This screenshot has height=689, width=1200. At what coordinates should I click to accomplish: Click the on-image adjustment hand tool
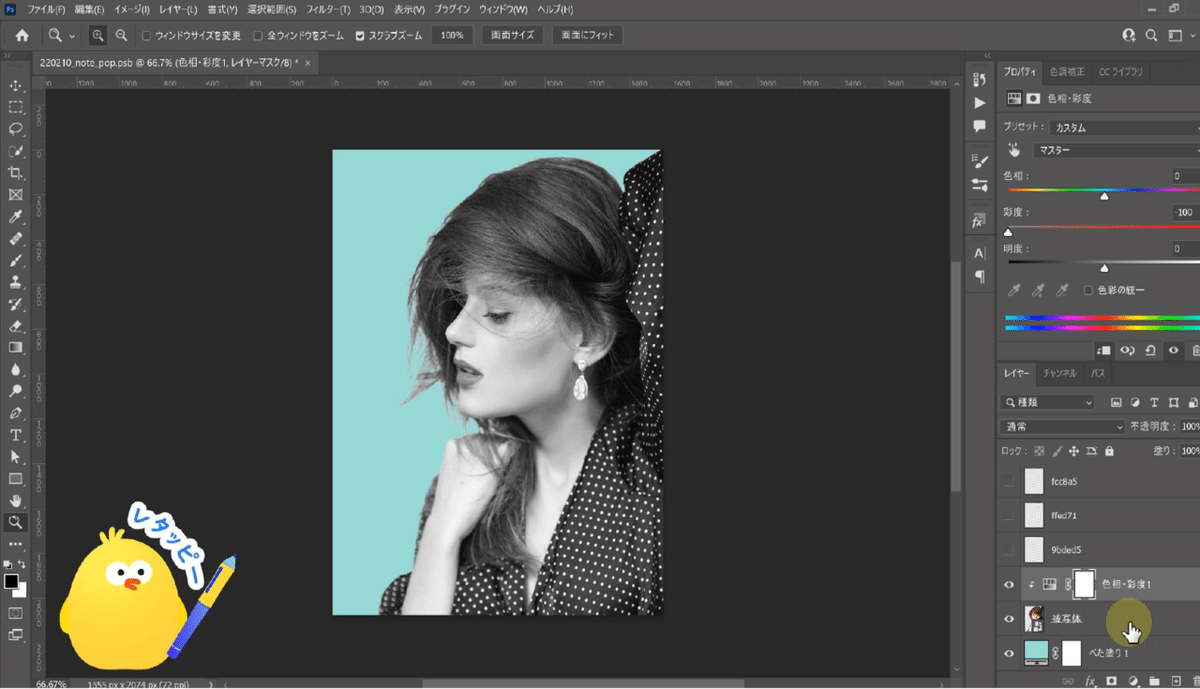point(1015,150)
